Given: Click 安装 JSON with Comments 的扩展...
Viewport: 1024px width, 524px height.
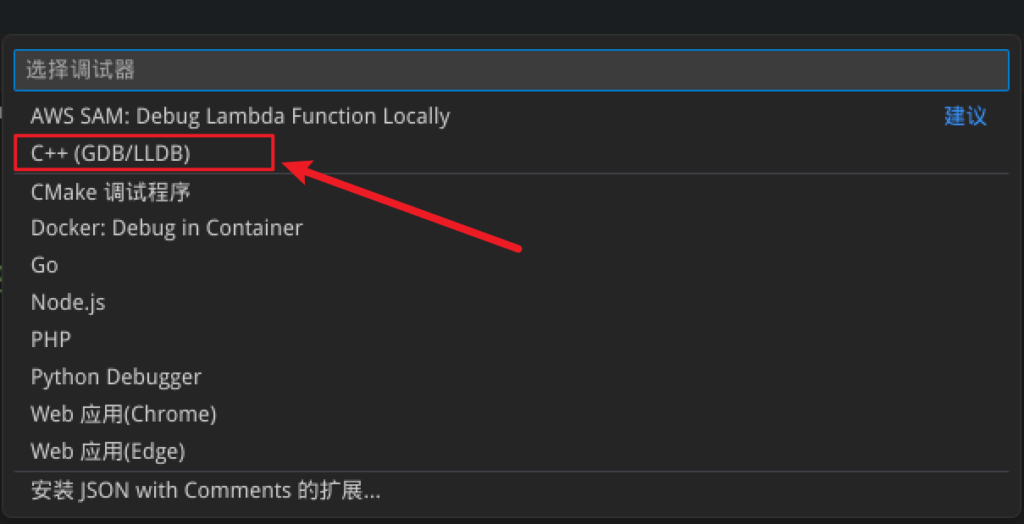Looking at the screenshot, I should 511,490.
